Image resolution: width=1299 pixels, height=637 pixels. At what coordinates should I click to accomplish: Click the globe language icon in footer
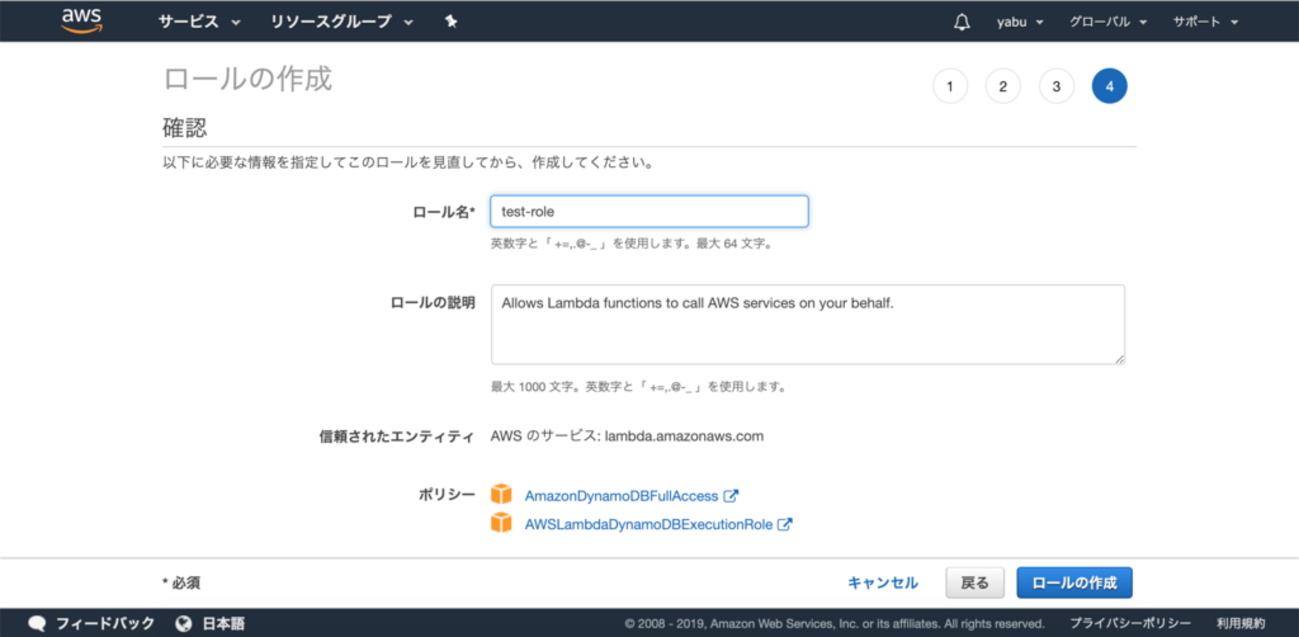pos(183,623)
